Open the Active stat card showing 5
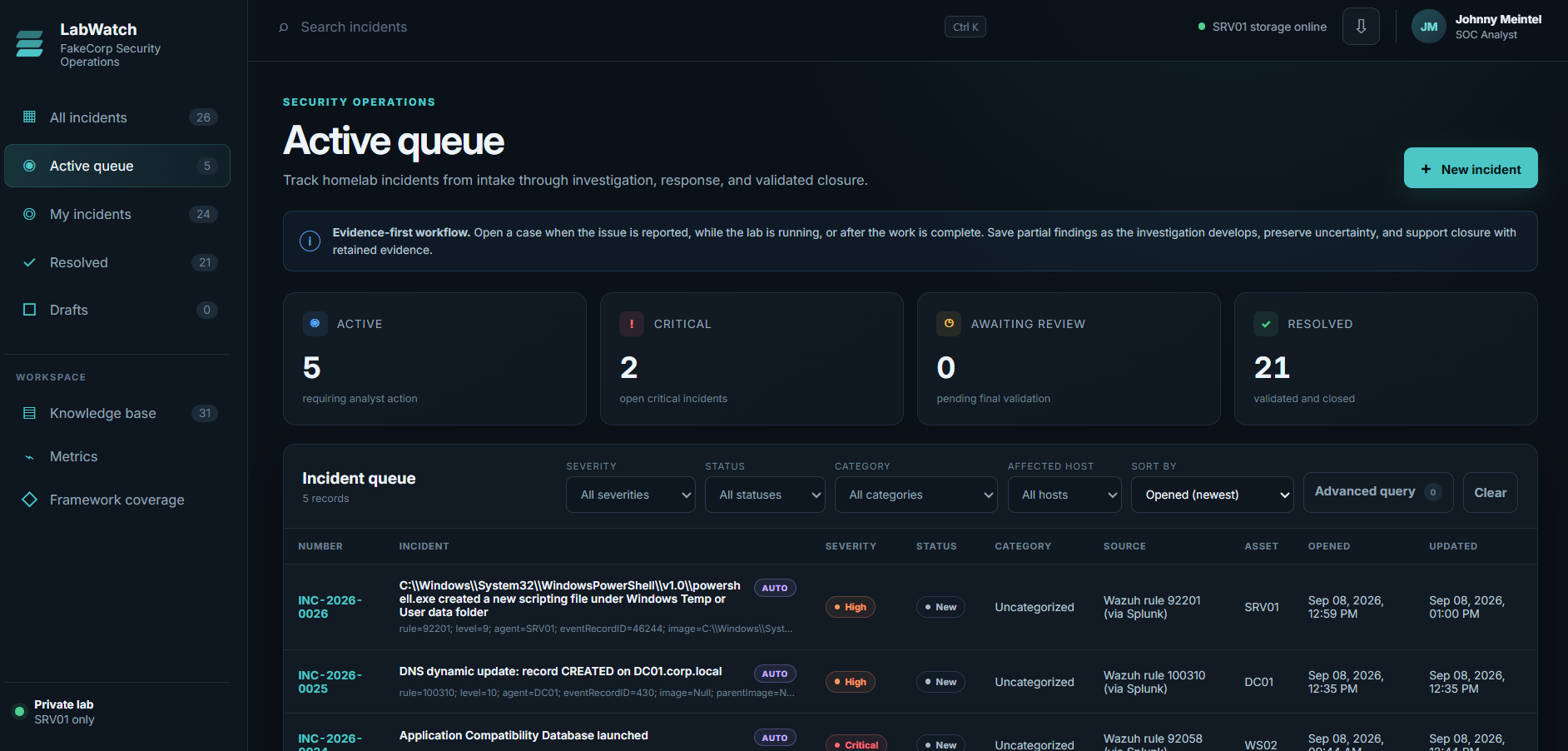The height and width of the screenshot is (751, 1568). point(434,359)
